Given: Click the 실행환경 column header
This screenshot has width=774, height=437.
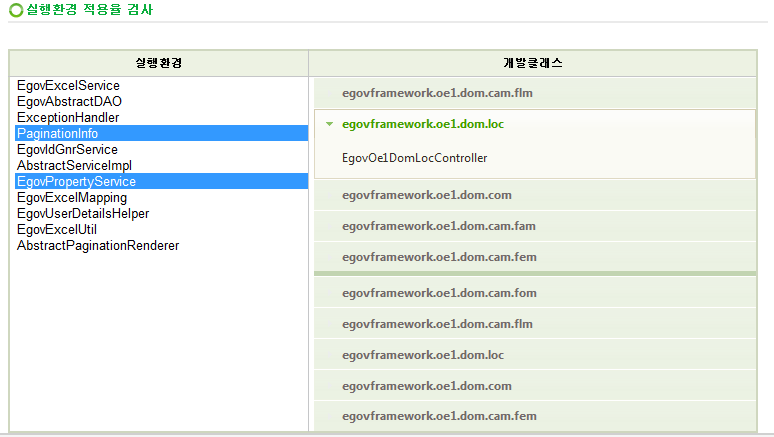Looking at the screenshot, I should point(158,63).
